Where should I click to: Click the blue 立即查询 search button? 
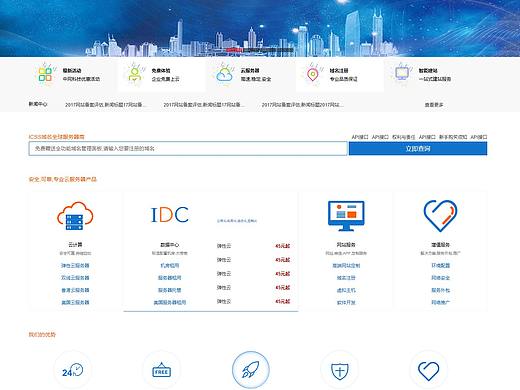point(418,148)
